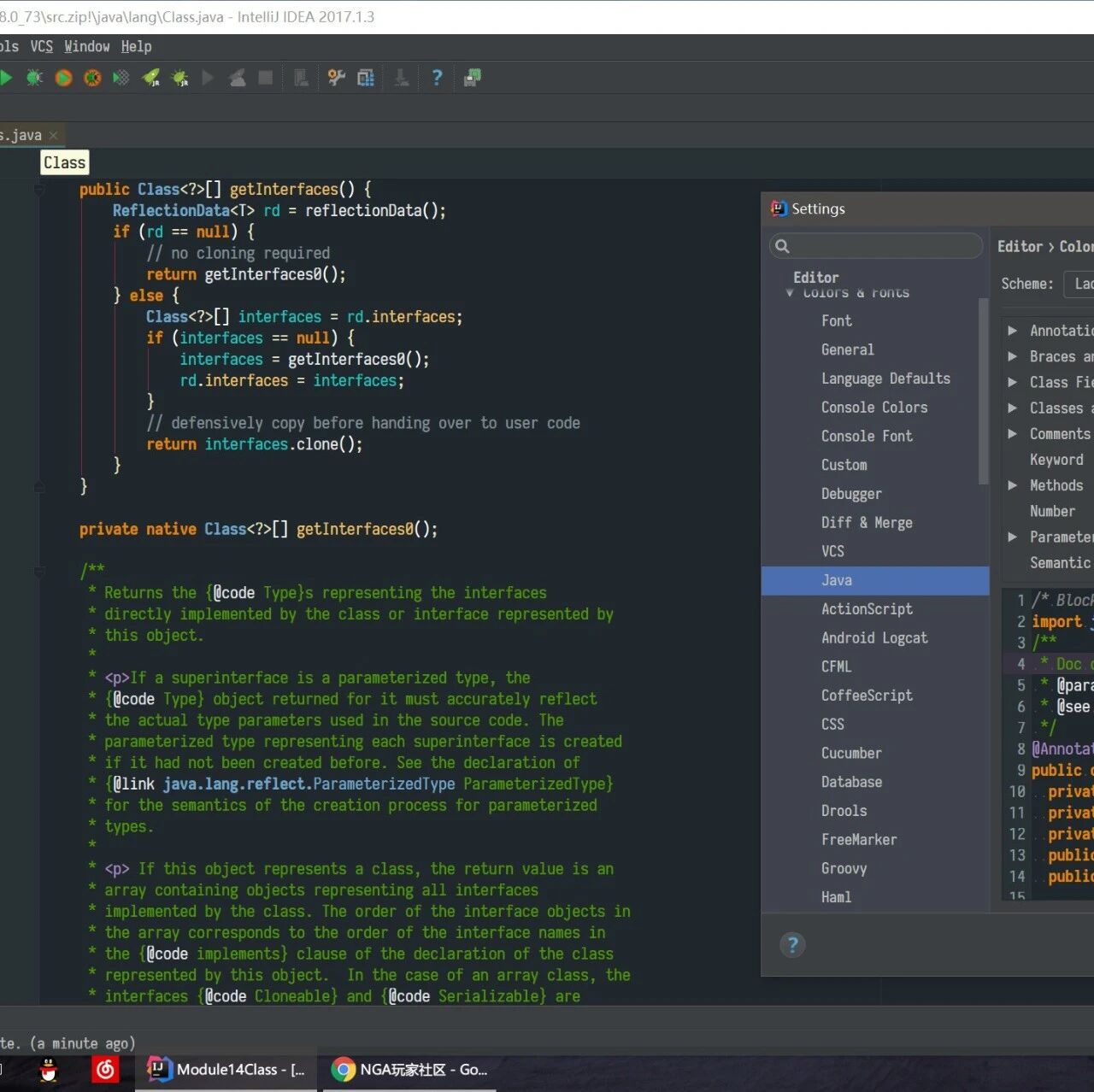This screenshot has height=1092, width=1094.
Task: Click the JRebel bug debug icon
Action: coord(179,78)
